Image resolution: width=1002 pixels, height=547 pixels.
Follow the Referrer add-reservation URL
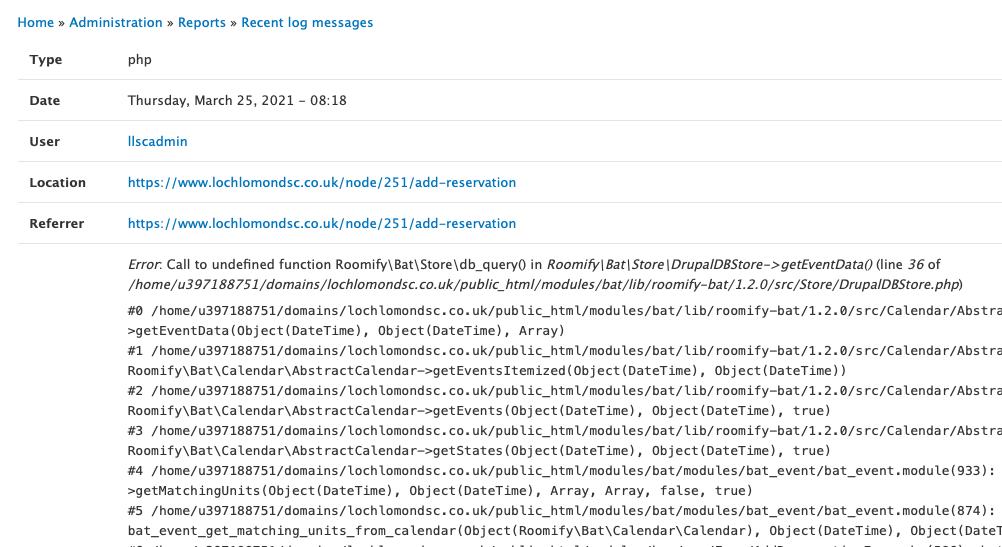321,223
